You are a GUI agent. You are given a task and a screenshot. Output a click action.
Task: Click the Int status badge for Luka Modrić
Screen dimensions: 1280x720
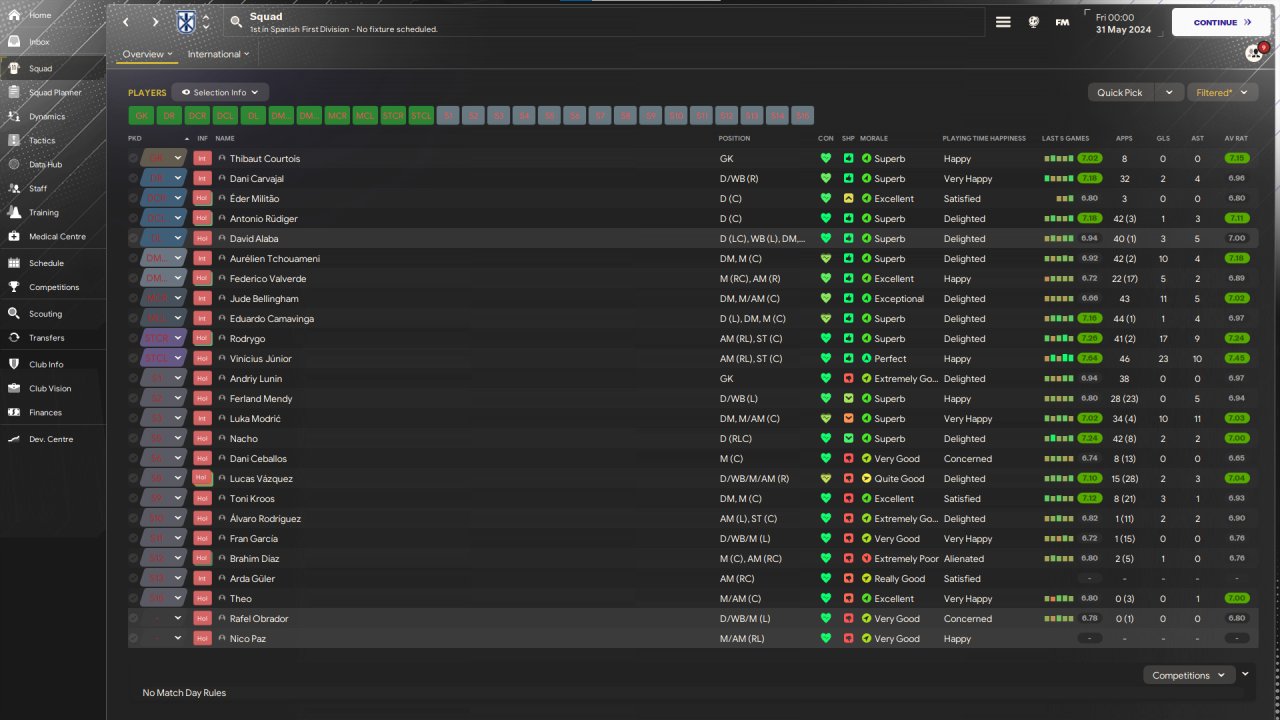click(202, 418)
